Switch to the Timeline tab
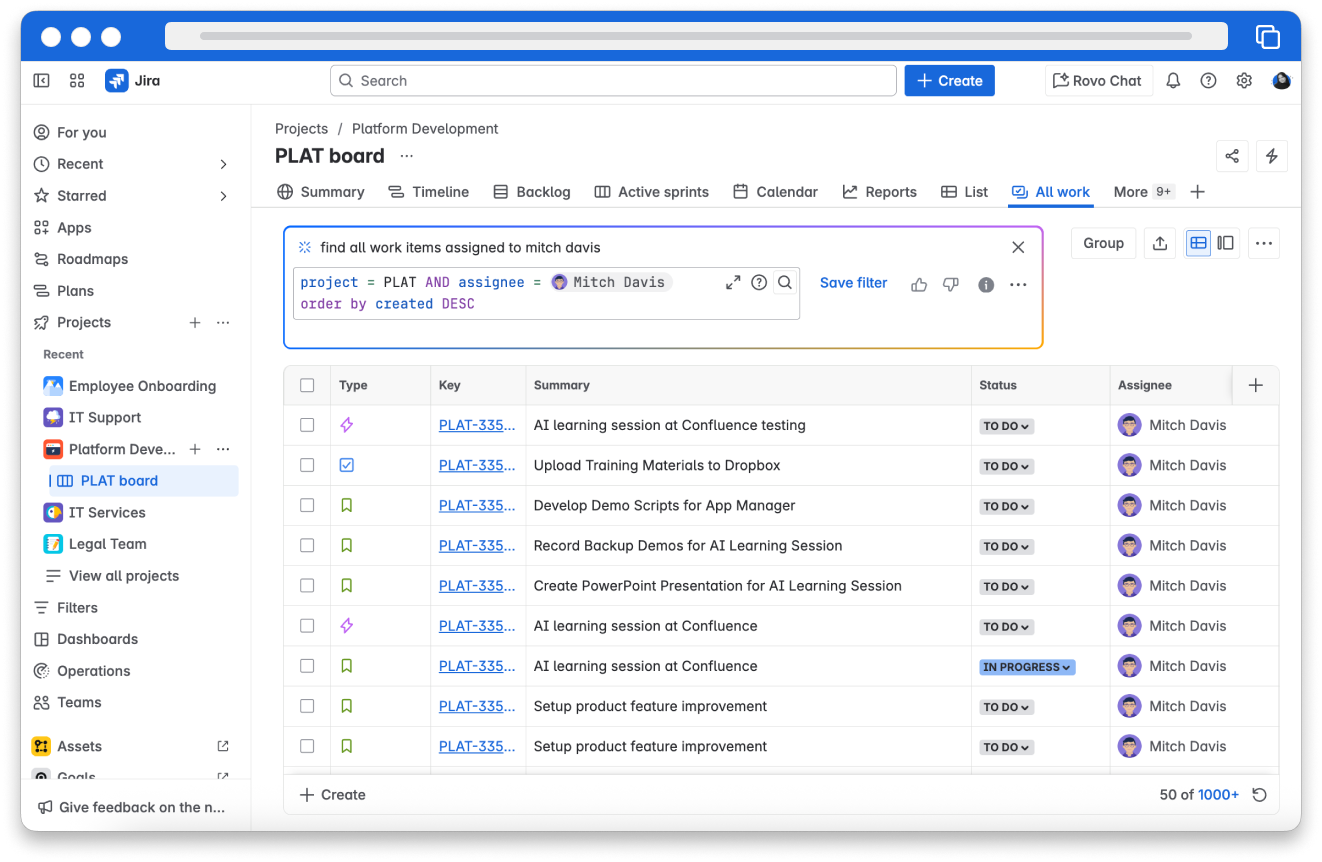The width and height of the screenshot is (1322, 862). click(428, 192)
